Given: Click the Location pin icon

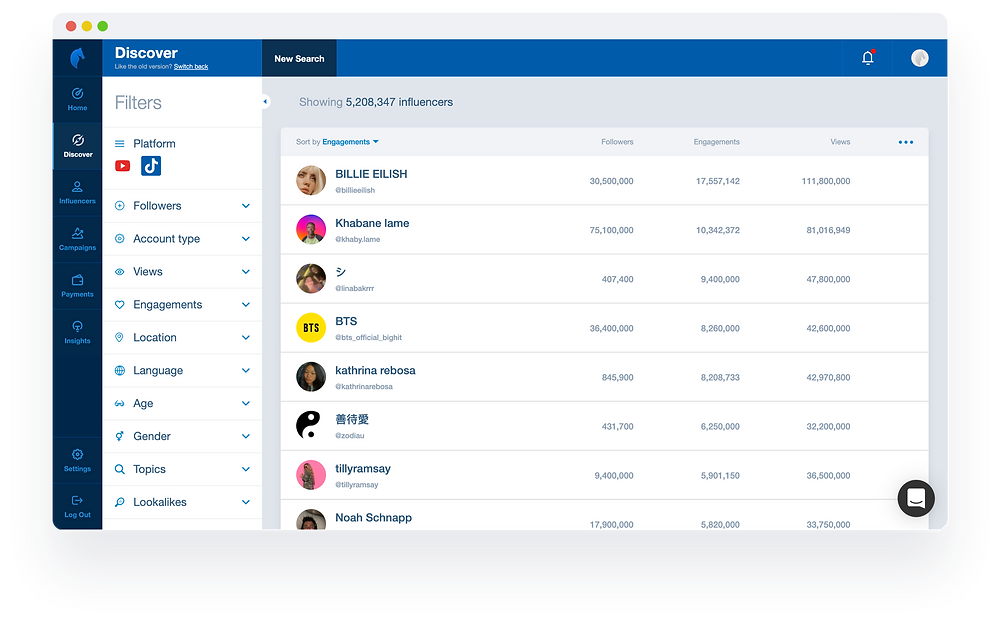Looking at the screenshot, I should point(119,337).
